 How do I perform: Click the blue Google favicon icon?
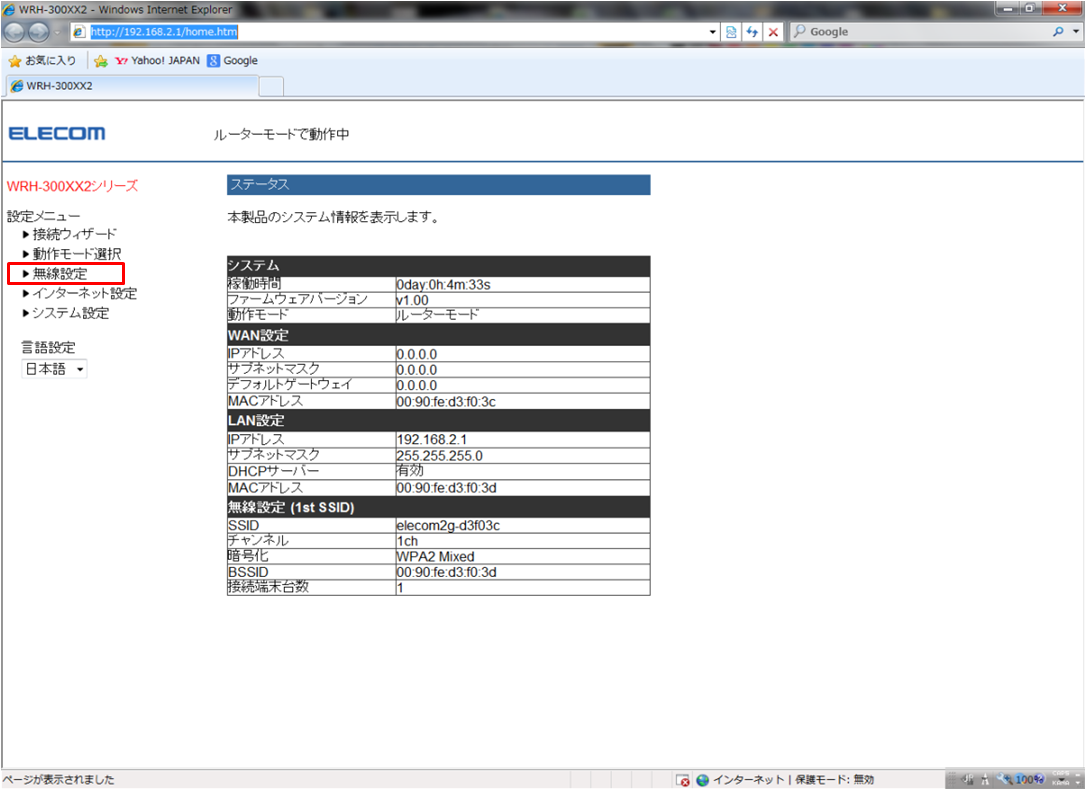(x=213, y=61)
